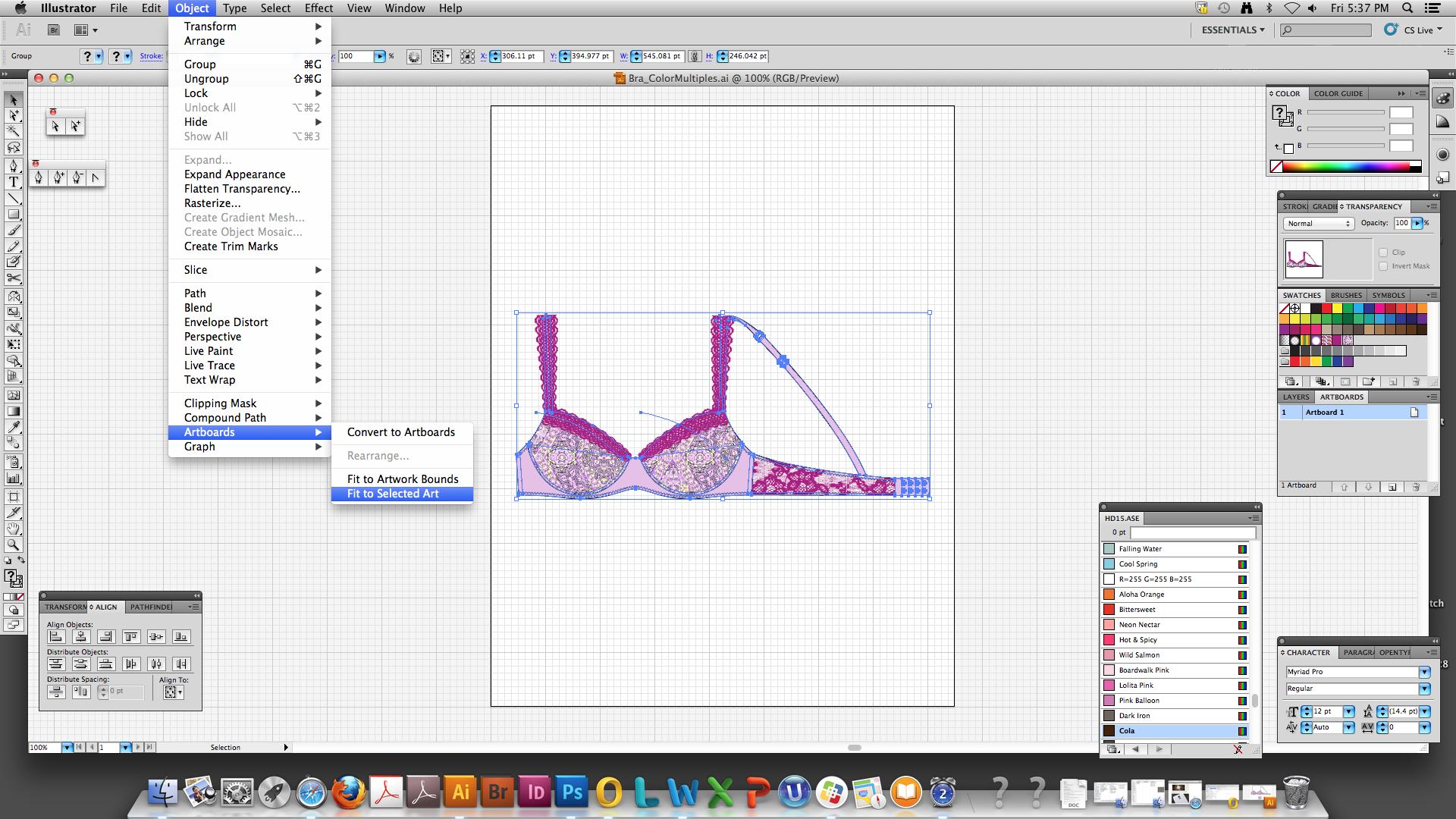Toggle the Invert Mask checkbox
Image resolution: width=1456 pixels, height=819 pixels.
1383,266
